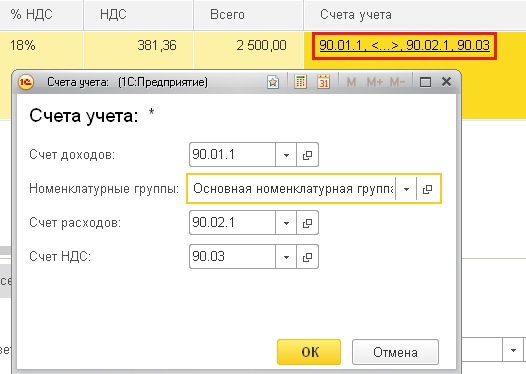Click the Основная номенклатурная группа field
526x374 pixels.
point(292,189)
